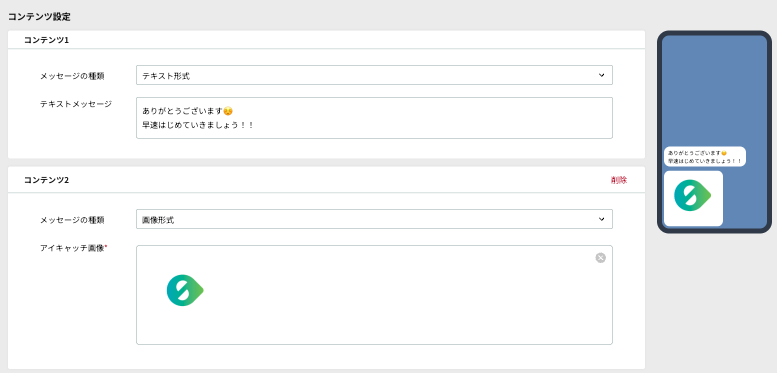The height and width of the screenshot is (373, 777).
Task: Click the emoji in the preview chat bubble
Action: tap(724, 153)
